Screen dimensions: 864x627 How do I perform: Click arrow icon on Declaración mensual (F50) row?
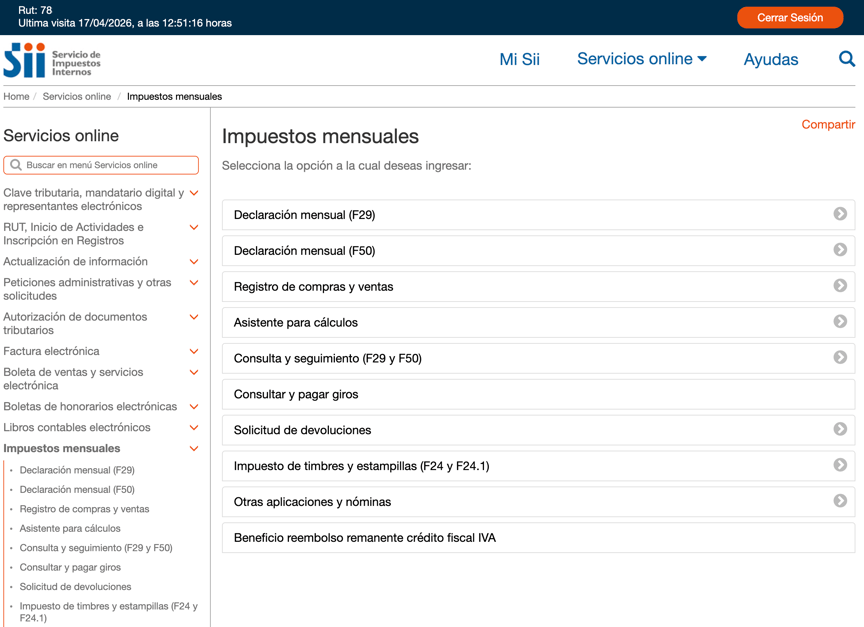(840, 250)
